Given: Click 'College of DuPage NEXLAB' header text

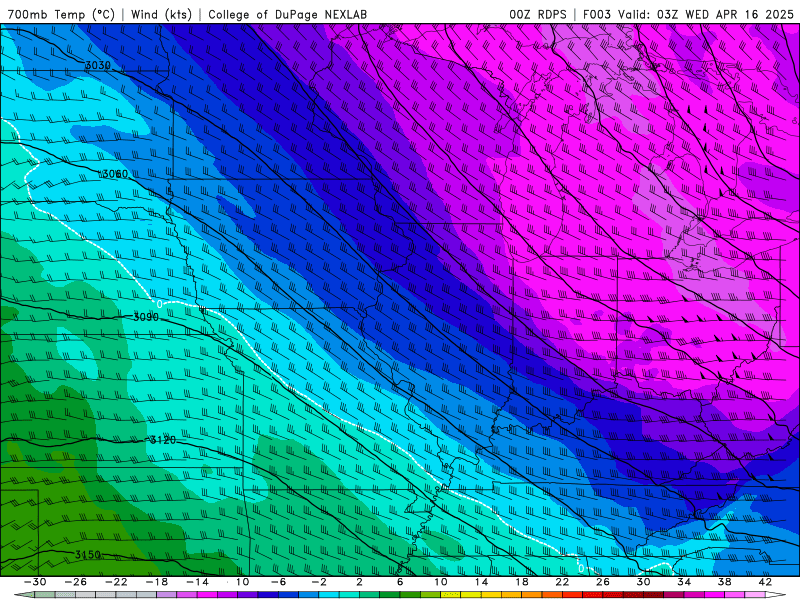Looking at the screenshot, I should click(x=287, y=14).
